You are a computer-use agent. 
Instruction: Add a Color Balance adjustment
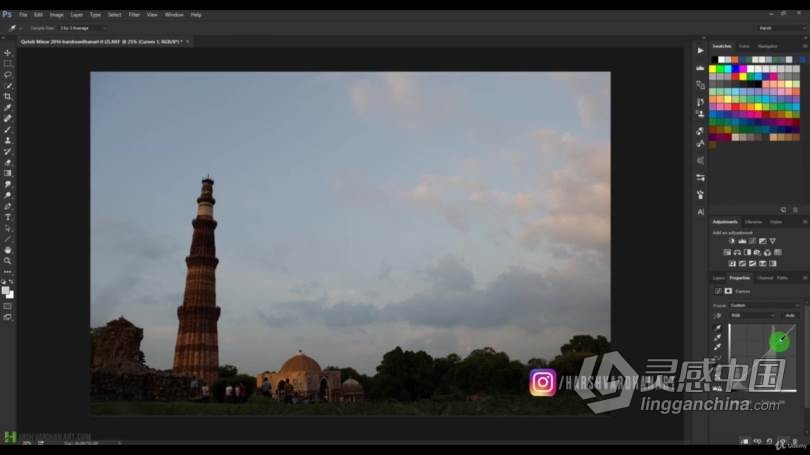click(737, 253)
